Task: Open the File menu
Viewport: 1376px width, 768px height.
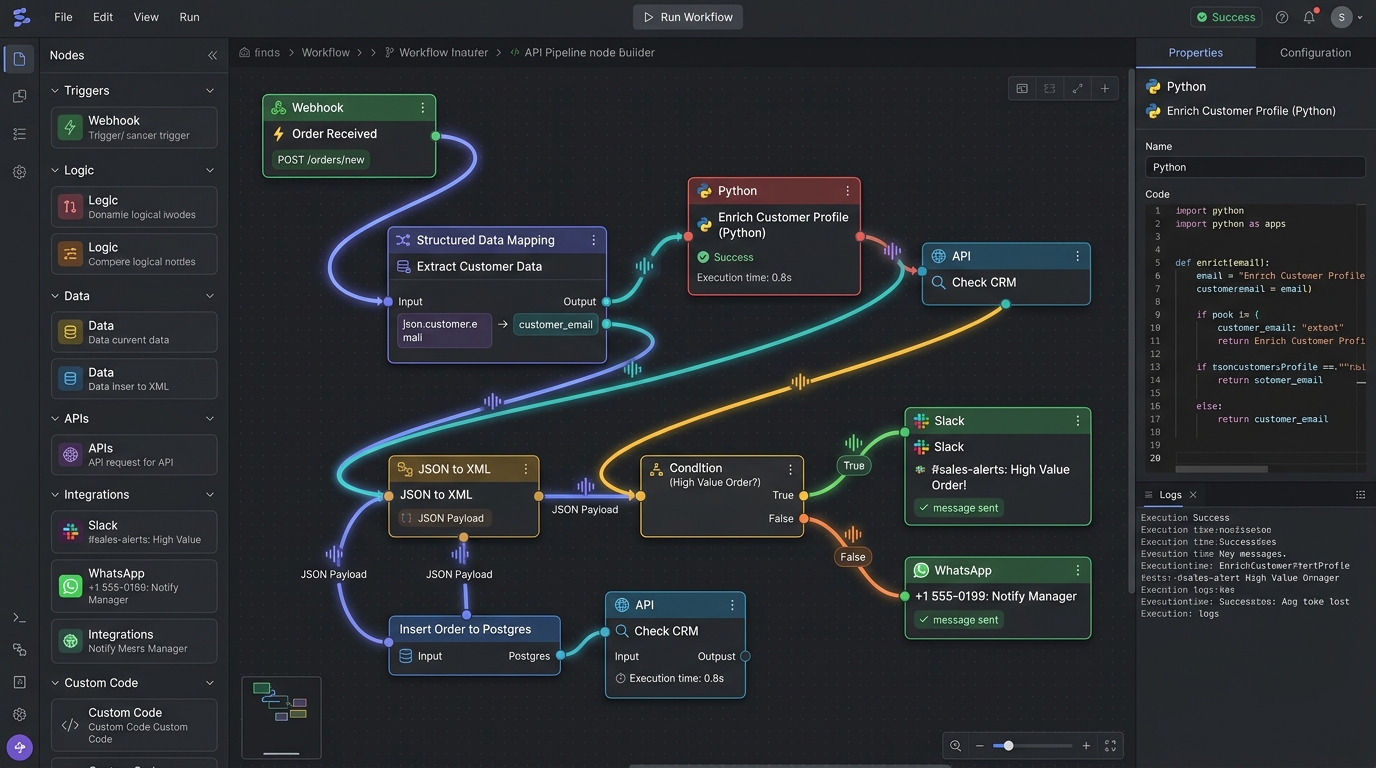Action: [x=63, y=17]
